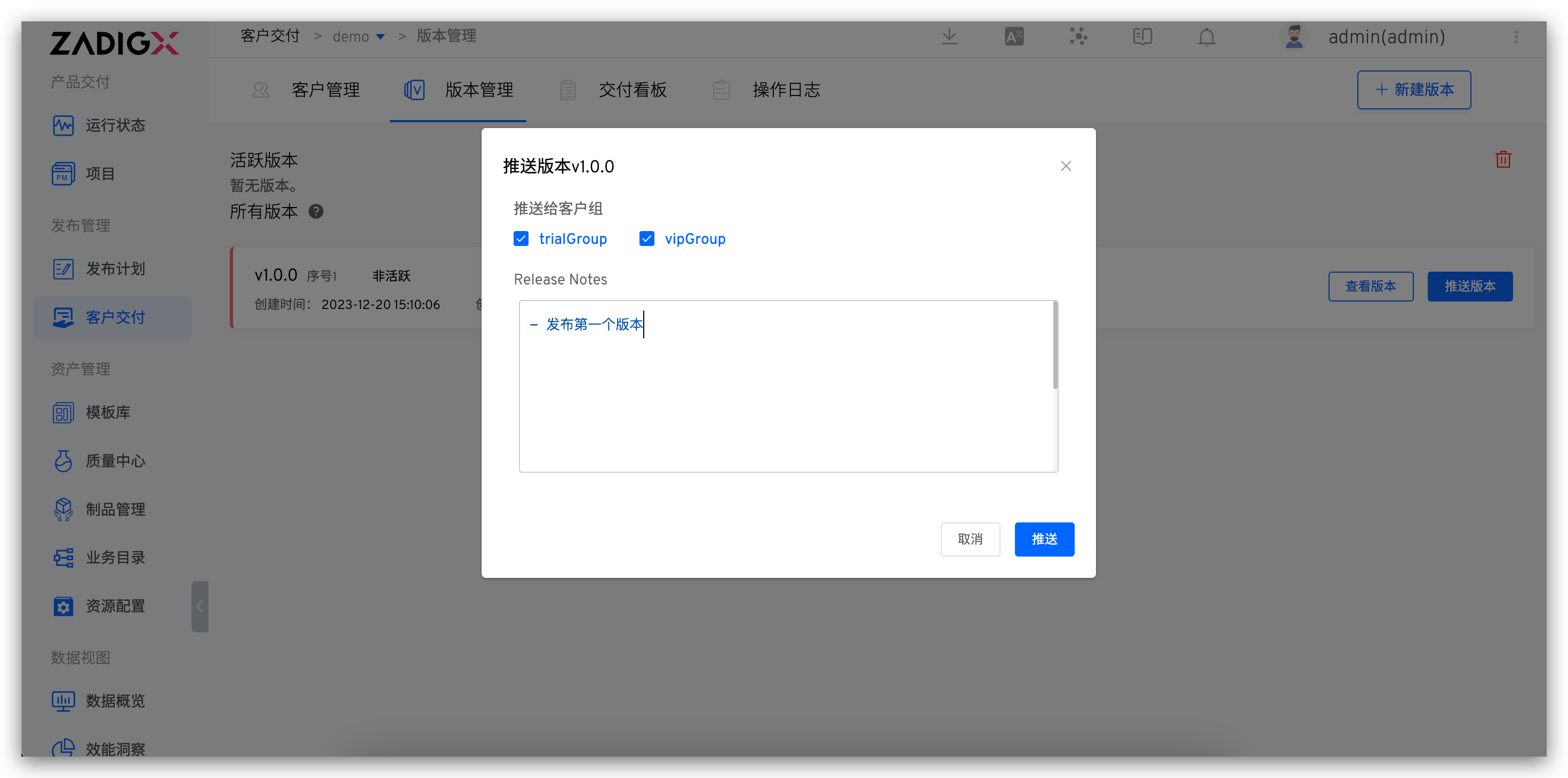
Task: Click the download icon in top bar
Action: tap(949, 37)
